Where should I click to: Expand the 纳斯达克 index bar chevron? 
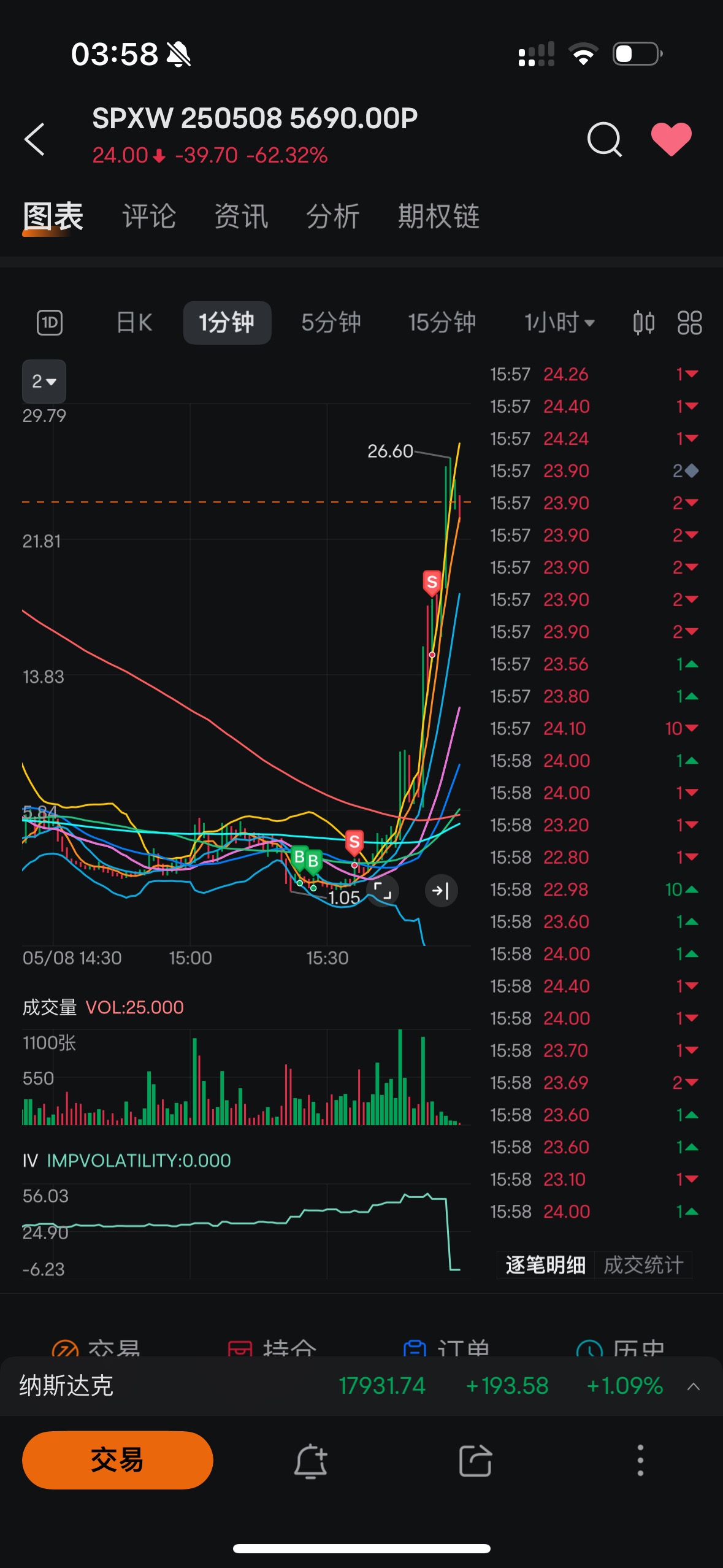point(694,1386)
